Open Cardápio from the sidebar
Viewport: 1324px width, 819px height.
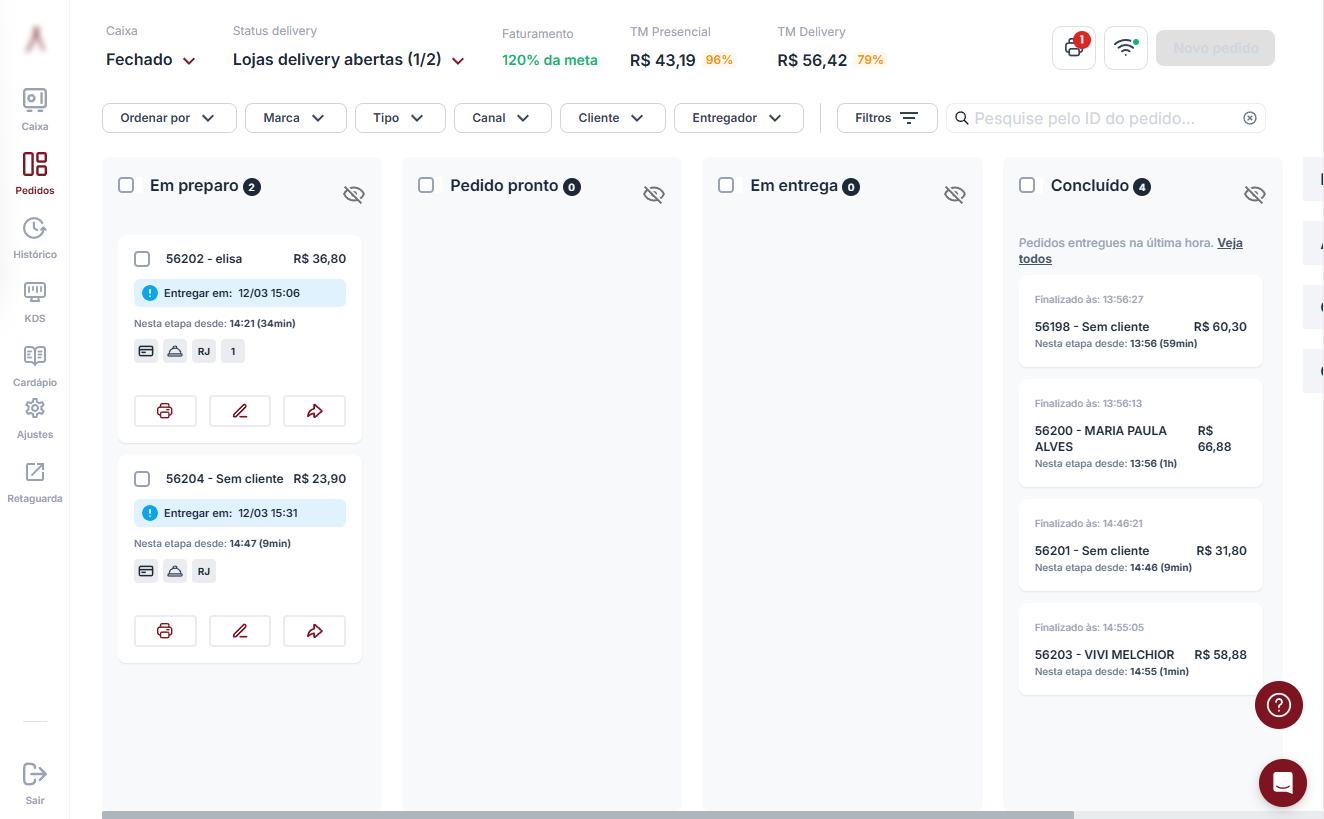tap(35, 365)
